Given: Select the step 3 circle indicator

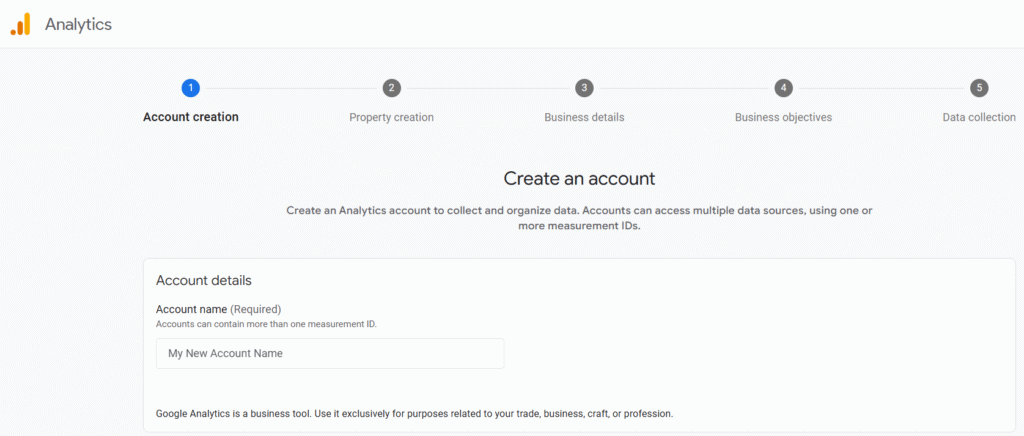Looking at the screenshot, I should (584, 87).
